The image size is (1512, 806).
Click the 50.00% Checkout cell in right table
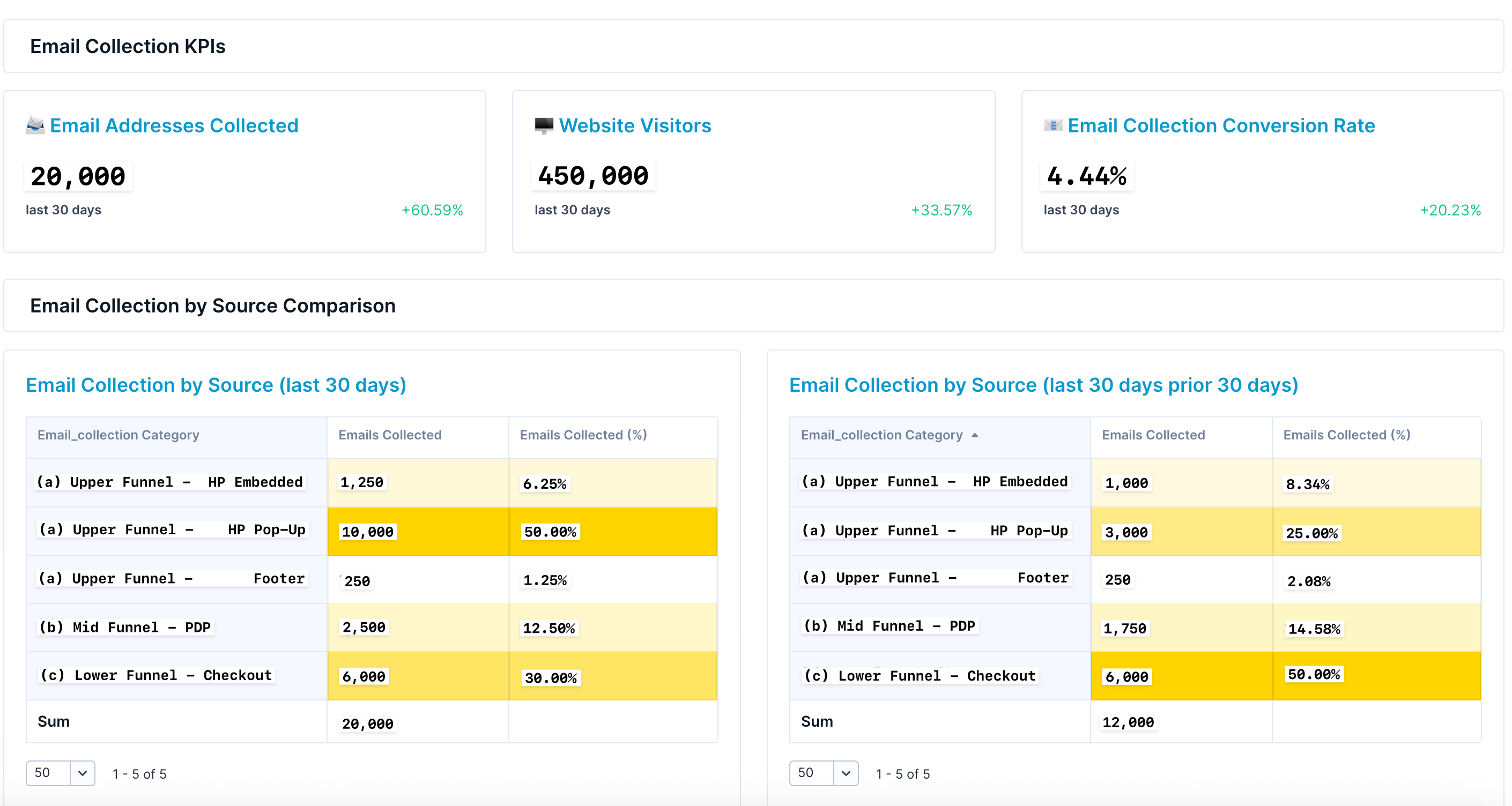point(1314,675)
